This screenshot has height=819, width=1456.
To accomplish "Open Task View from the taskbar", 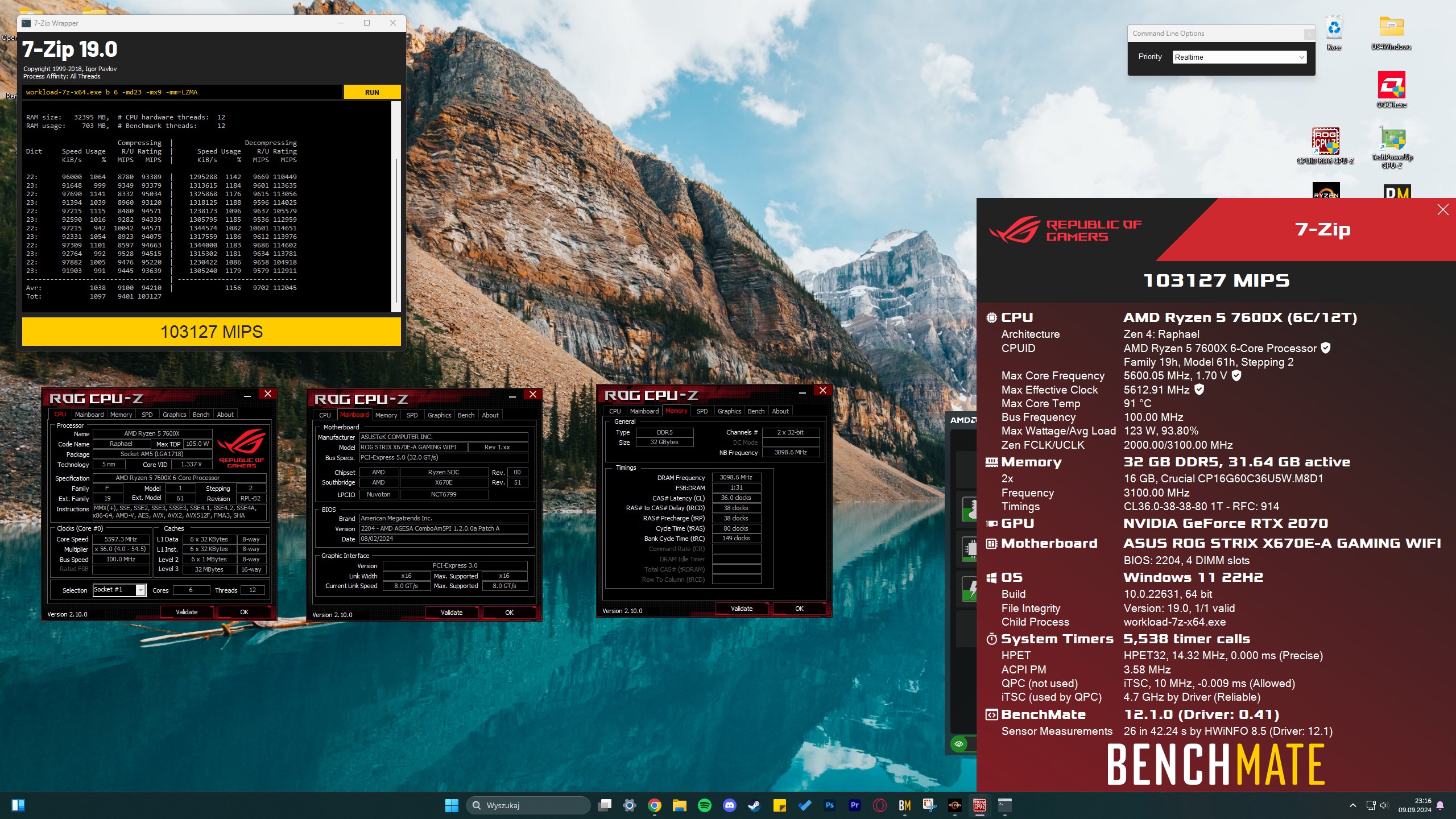I will [605, 805].
